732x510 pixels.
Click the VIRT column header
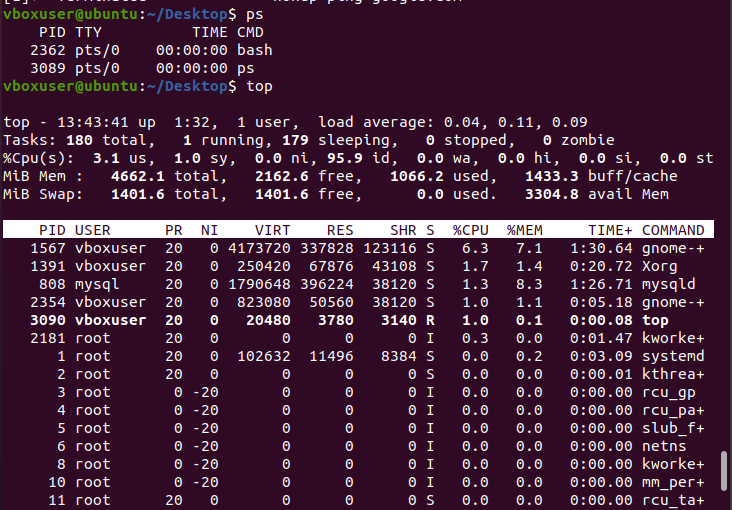tap(272, 230)
